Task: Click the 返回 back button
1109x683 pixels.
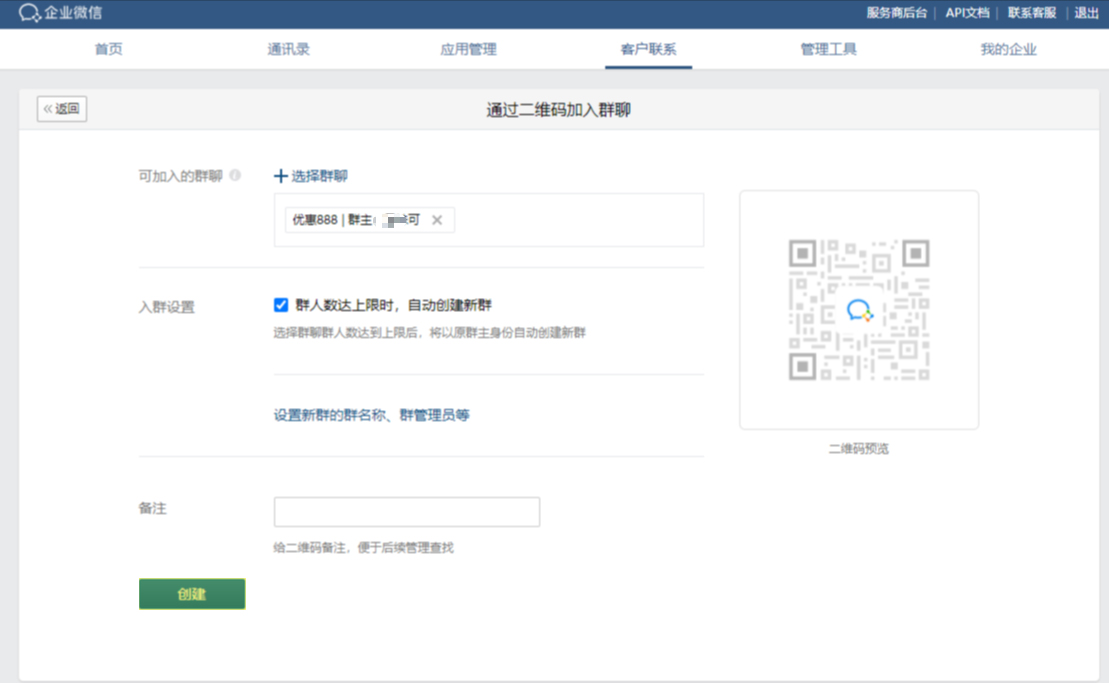Action: pyautogui.click(x=62, y=109)
